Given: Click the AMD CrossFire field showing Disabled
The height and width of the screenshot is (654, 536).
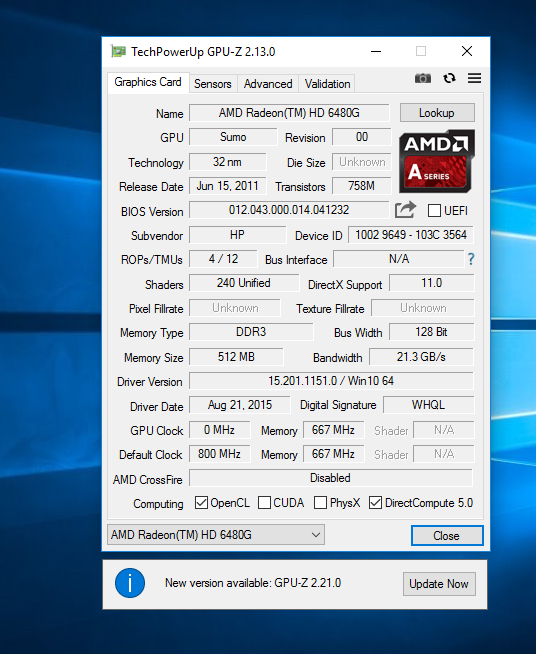Looking at the screenshot, I should pos(331,478).
